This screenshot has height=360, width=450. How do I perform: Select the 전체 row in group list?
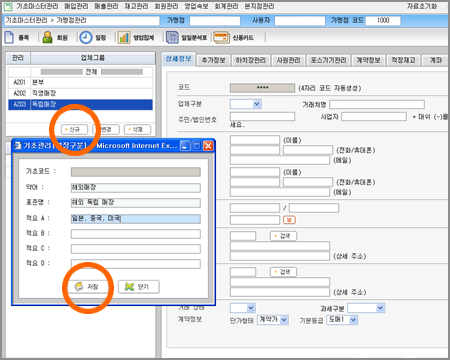[x=80, y=72]
